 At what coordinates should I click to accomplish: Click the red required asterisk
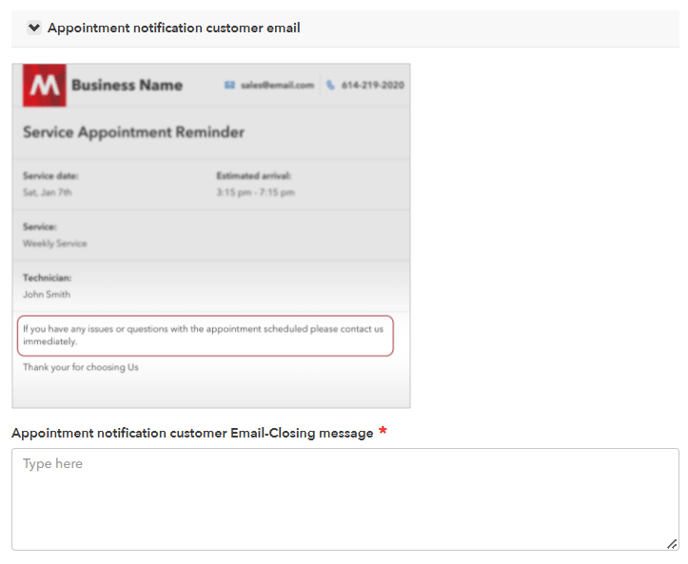click(383, 432)
